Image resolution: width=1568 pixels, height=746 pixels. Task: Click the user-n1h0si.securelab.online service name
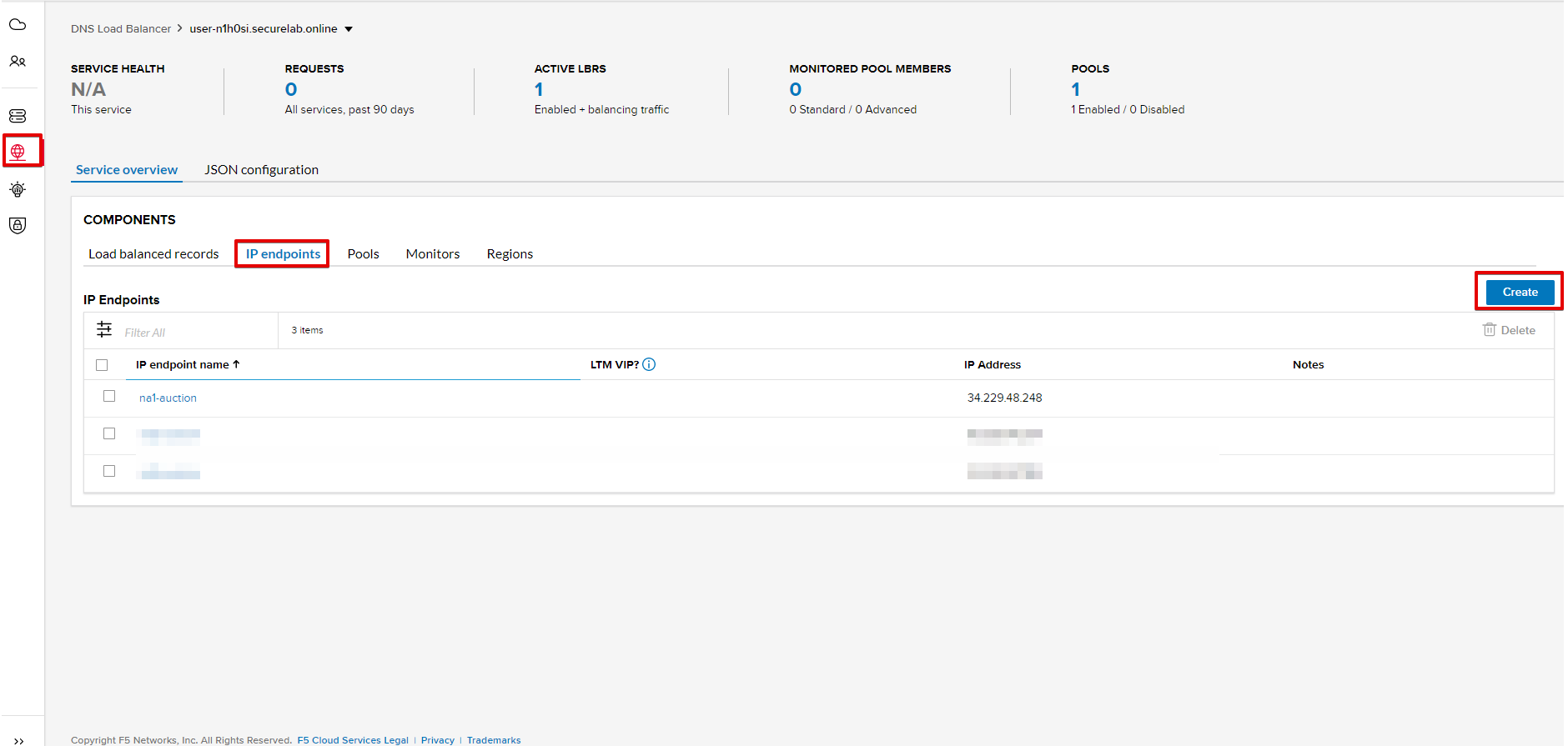tap(264, 29)
